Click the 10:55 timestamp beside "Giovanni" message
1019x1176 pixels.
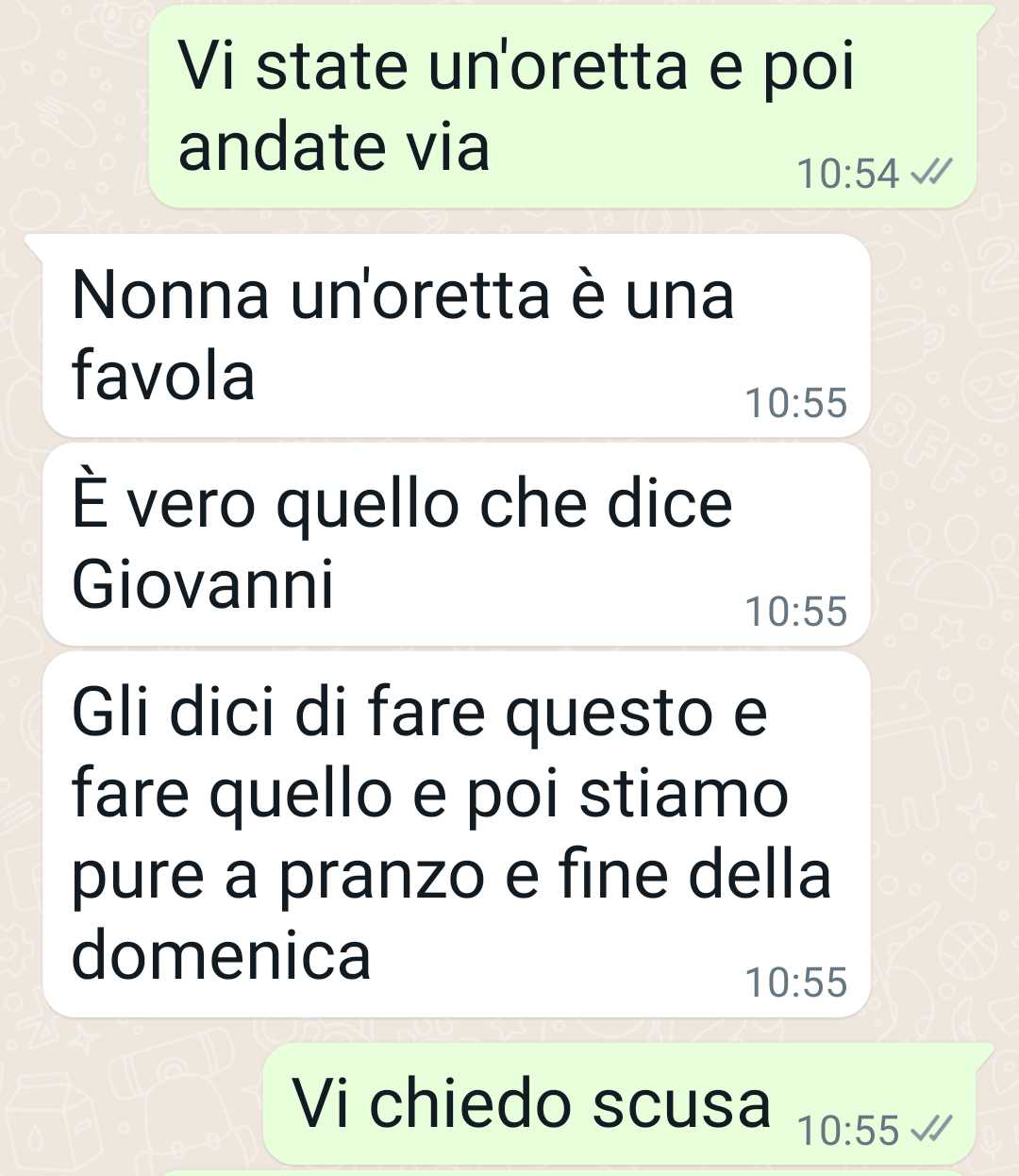coord(796,612)
